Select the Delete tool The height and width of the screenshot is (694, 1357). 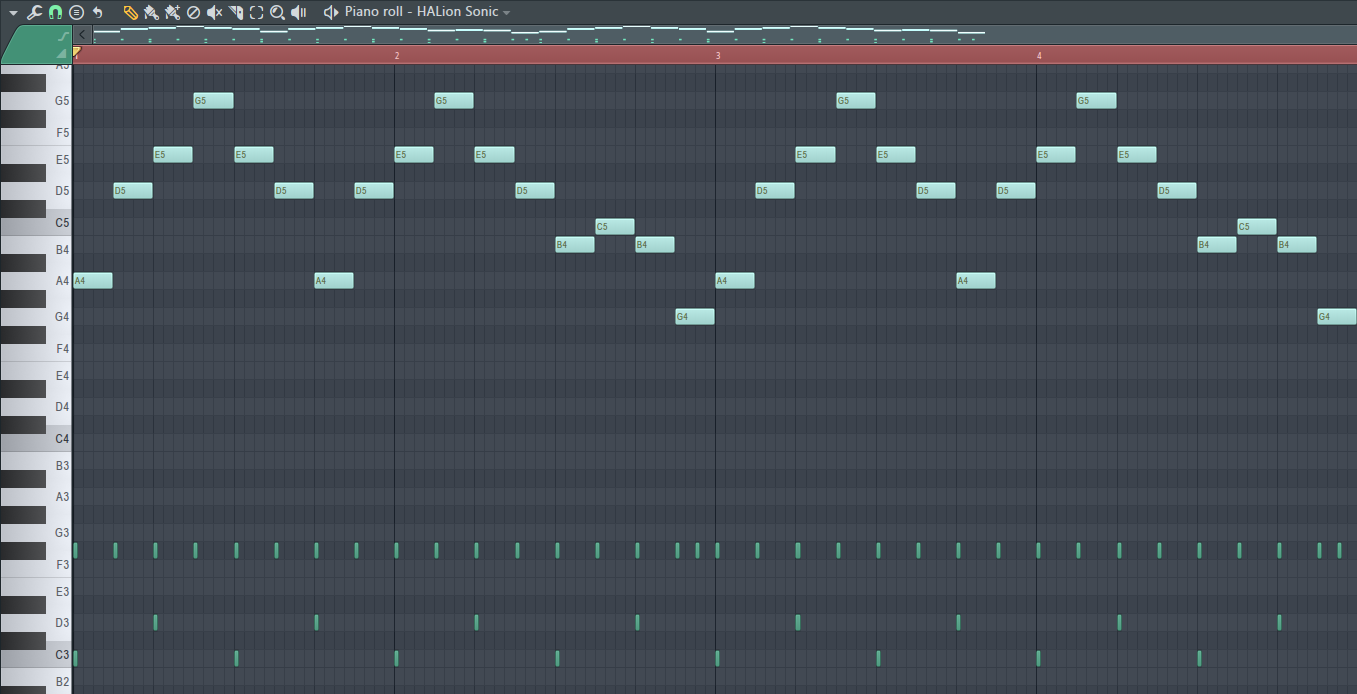pyautogui.click(x=193, y=12)
